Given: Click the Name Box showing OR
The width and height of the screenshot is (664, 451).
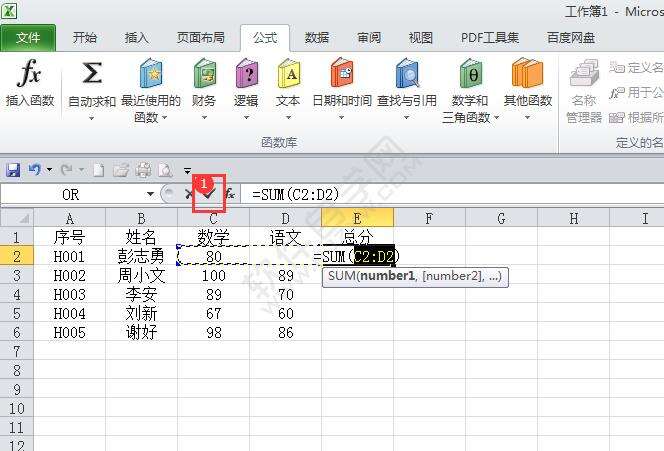Looking at the screenshot, I should 72,194.
